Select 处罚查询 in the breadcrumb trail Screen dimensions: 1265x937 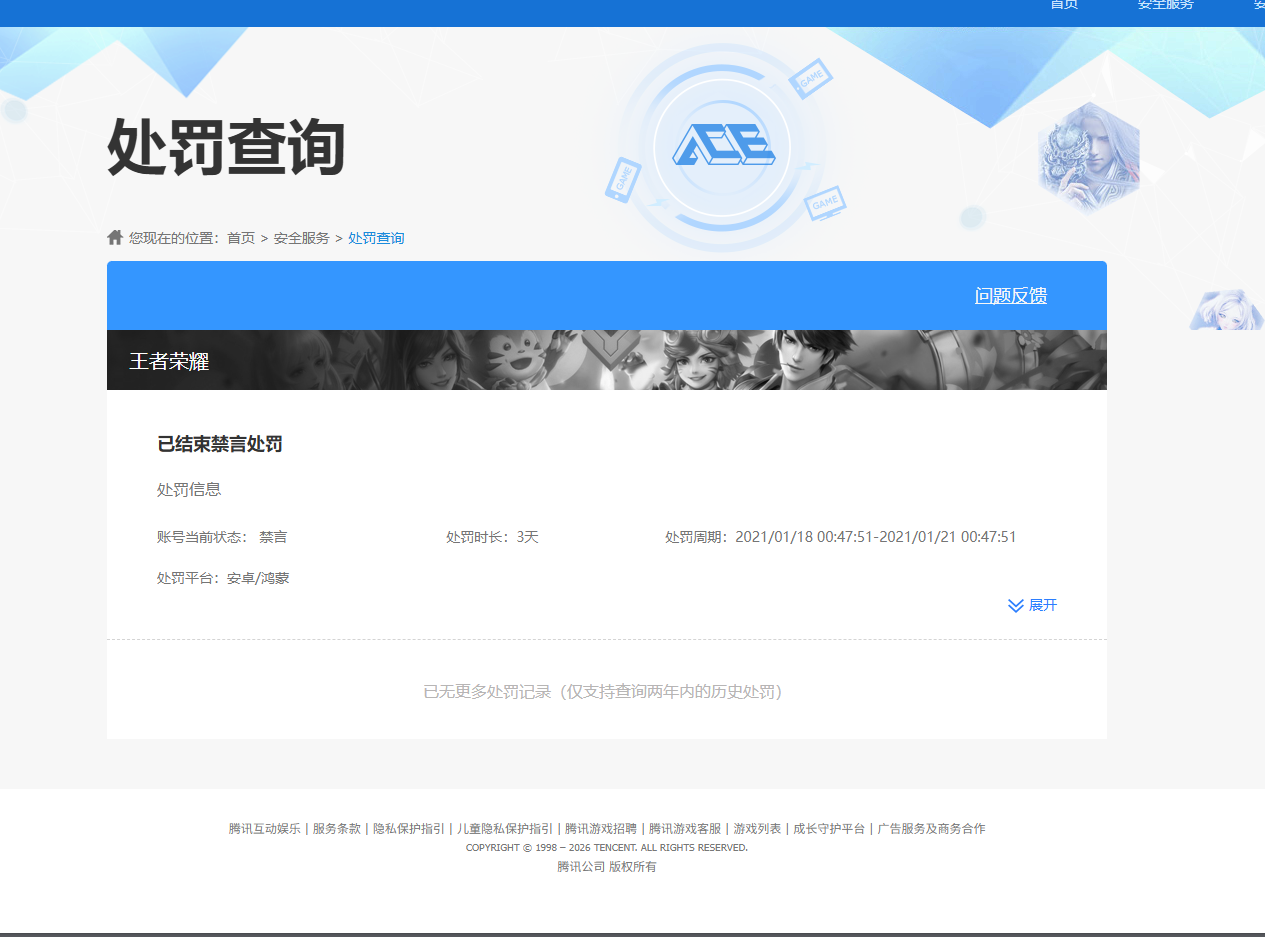(x=376, y=237)
